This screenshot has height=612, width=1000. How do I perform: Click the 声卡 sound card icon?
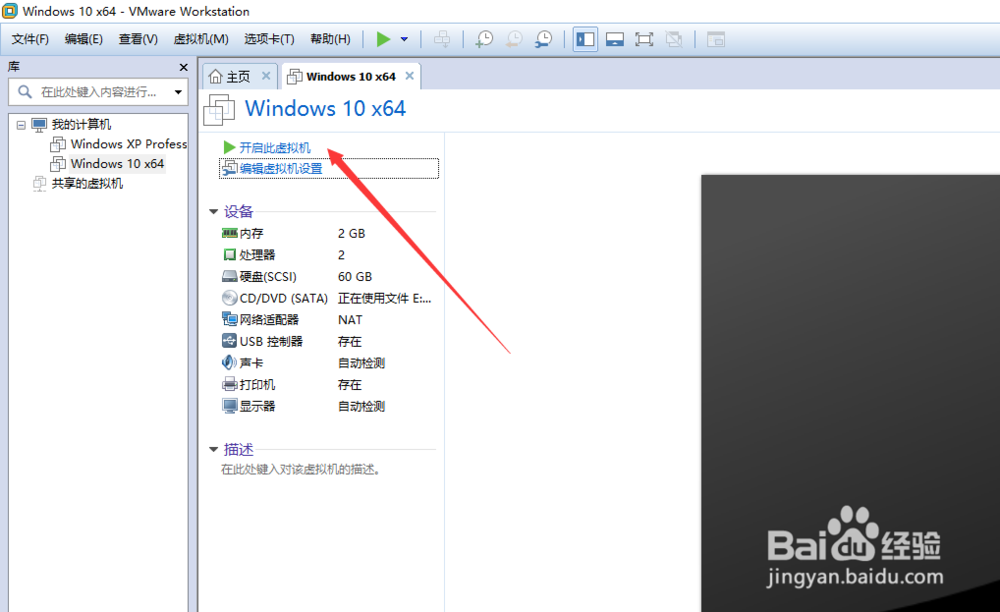click(x=230, y=363)
